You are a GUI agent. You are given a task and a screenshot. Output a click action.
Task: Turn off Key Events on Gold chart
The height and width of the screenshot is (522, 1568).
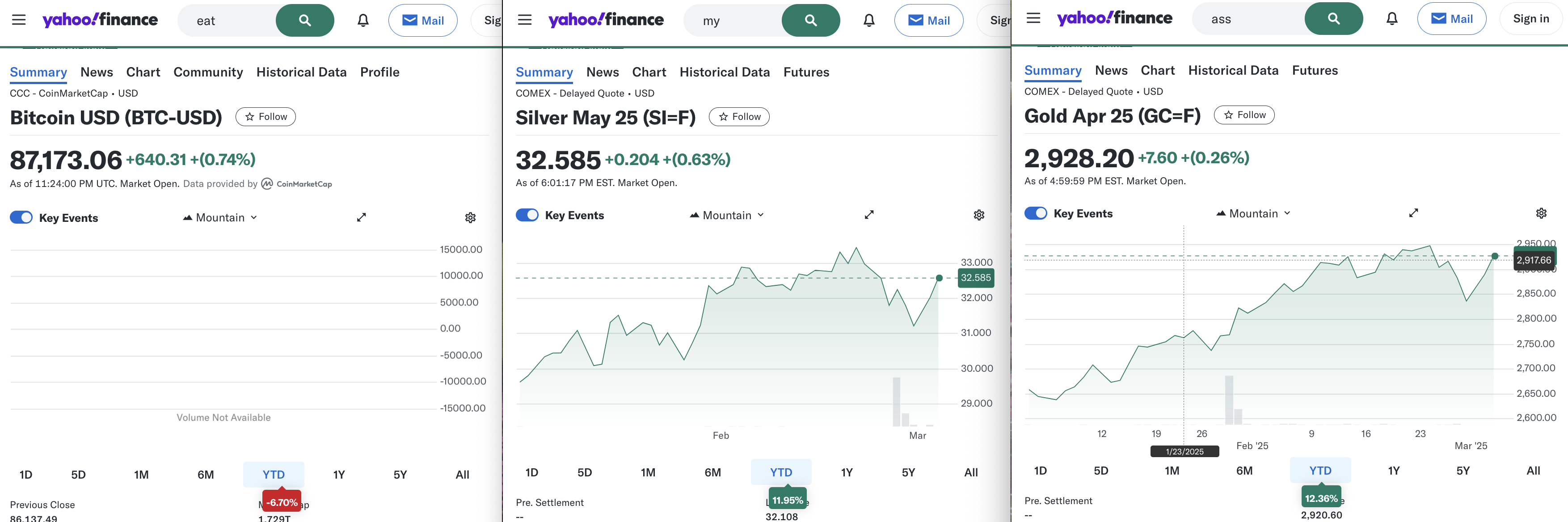pyautogui.click(x=1035, y=213)
